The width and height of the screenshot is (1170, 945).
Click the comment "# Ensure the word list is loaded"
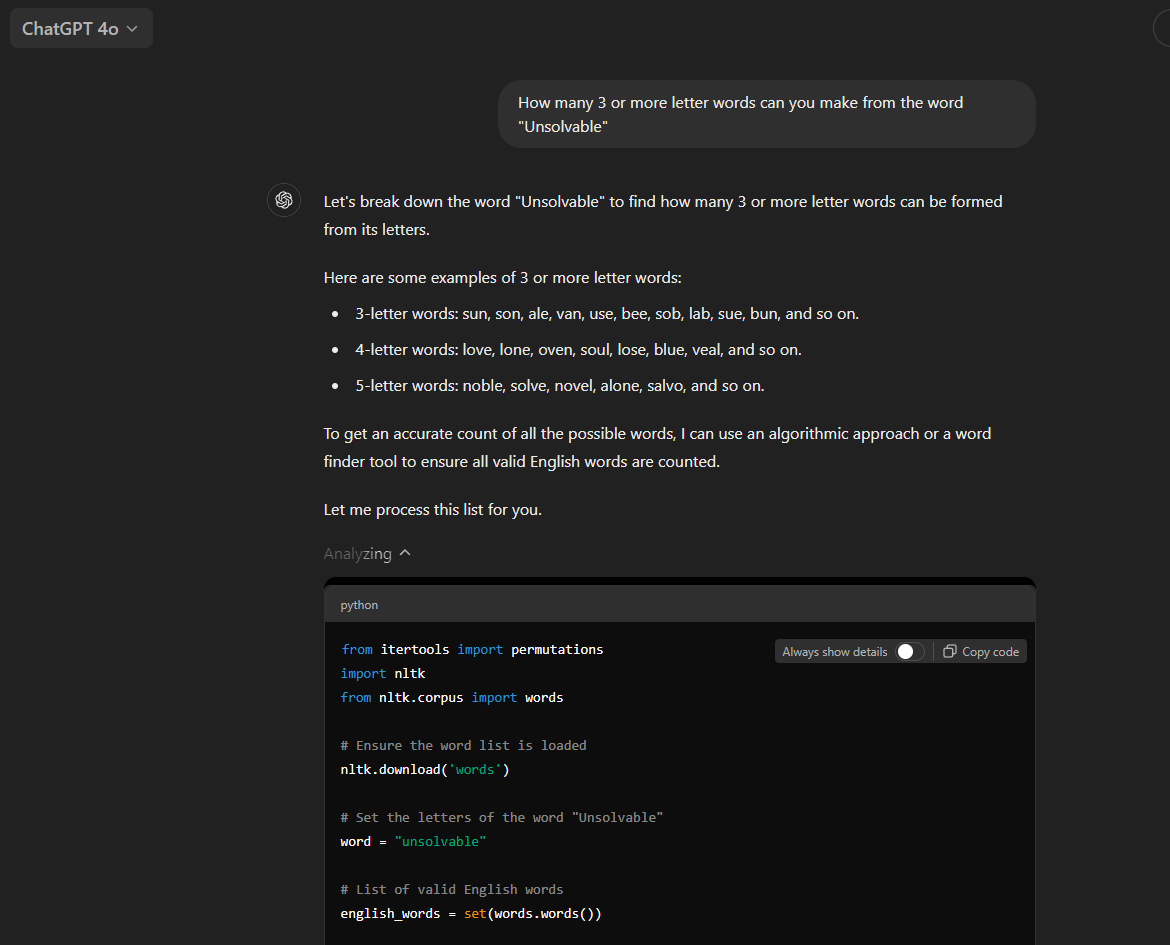tap(463, 746)
